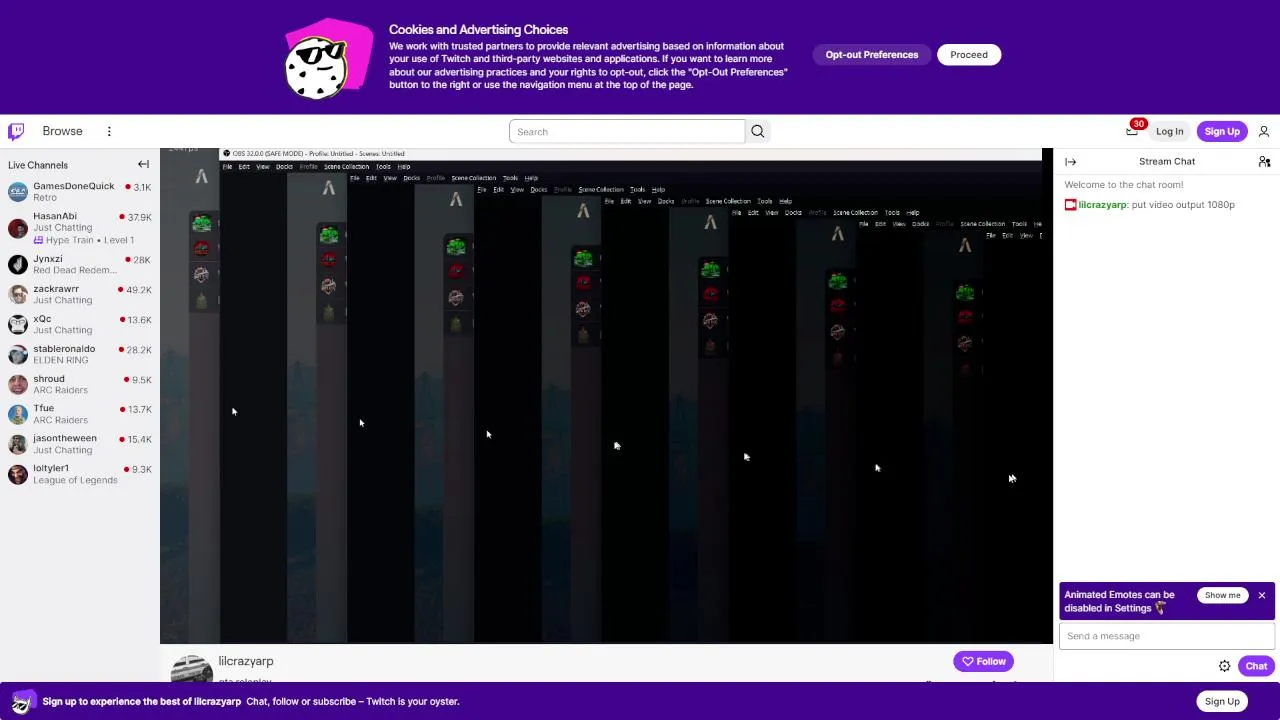The image size is (1280, 720).
Task: Open notifications inbox with 30 badge
Action: [x=1133, y=130]
